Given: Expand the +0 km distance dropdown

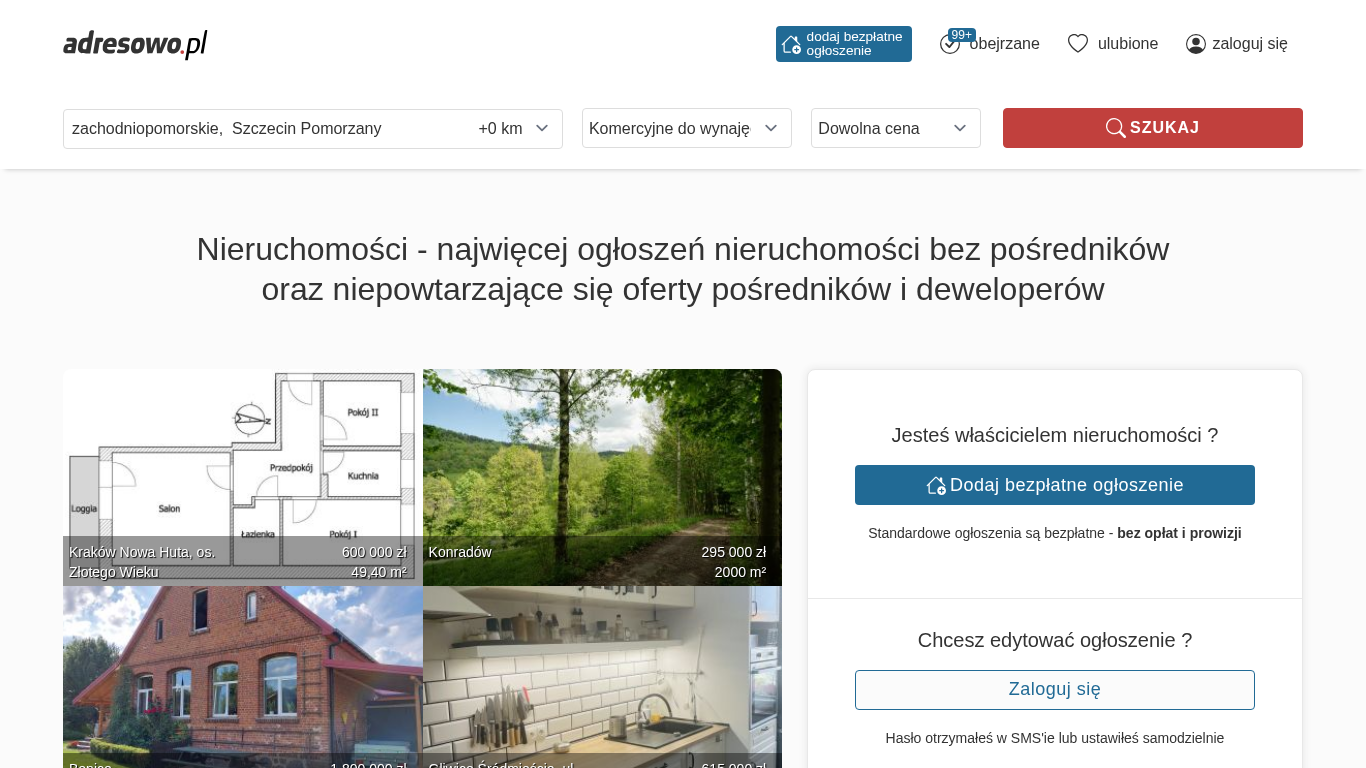Looking at the screenshot, I should coord(514,128).
